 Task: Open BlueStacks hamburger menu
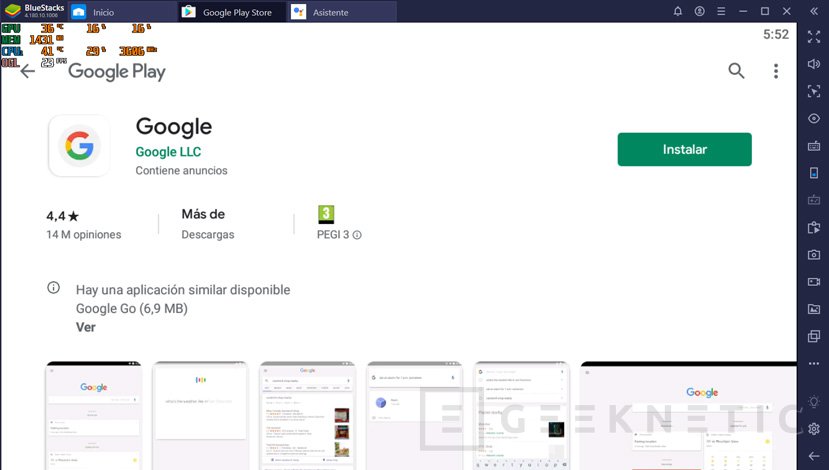coord(721,11)
